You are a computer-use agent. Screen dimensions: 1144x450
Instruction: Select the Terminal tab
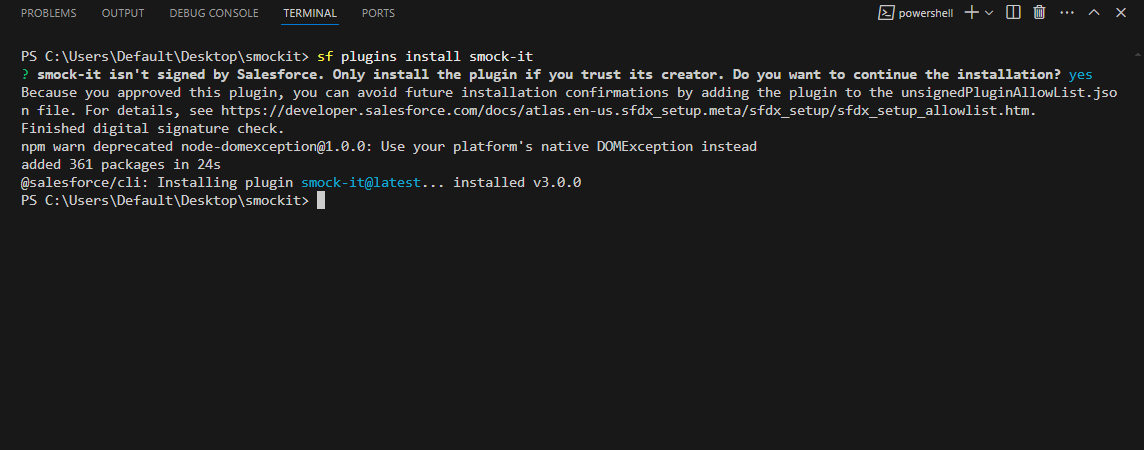[310, 13]
